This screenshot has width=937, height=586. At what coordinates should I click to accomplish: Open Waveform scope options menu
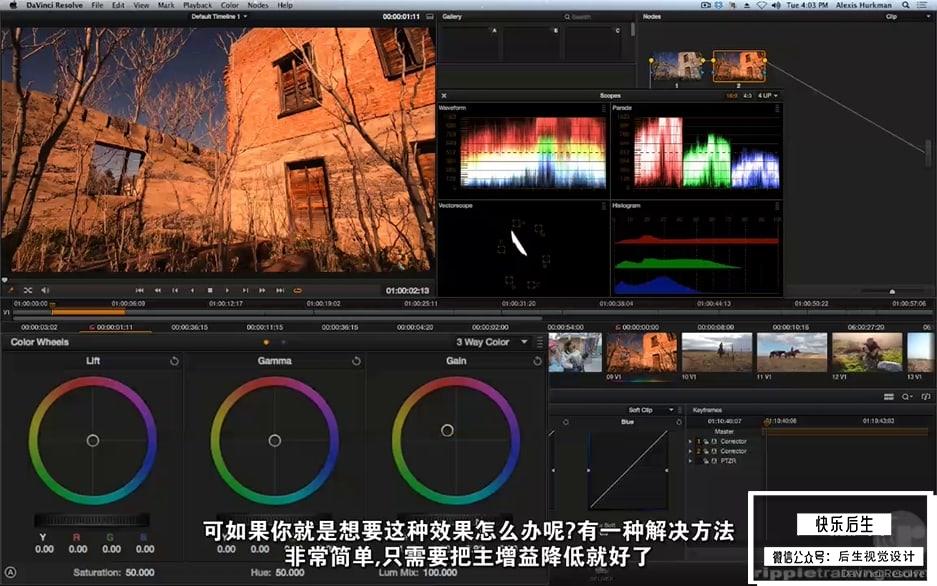coord(604,108)
